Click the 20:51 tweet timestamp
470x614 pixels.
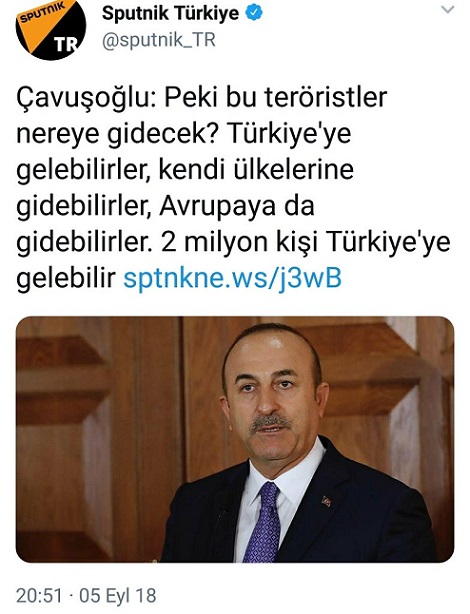39,596
